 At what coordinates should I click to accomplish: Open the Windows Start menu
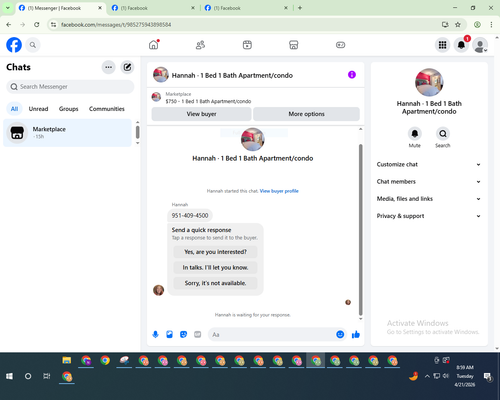point(9,376)
